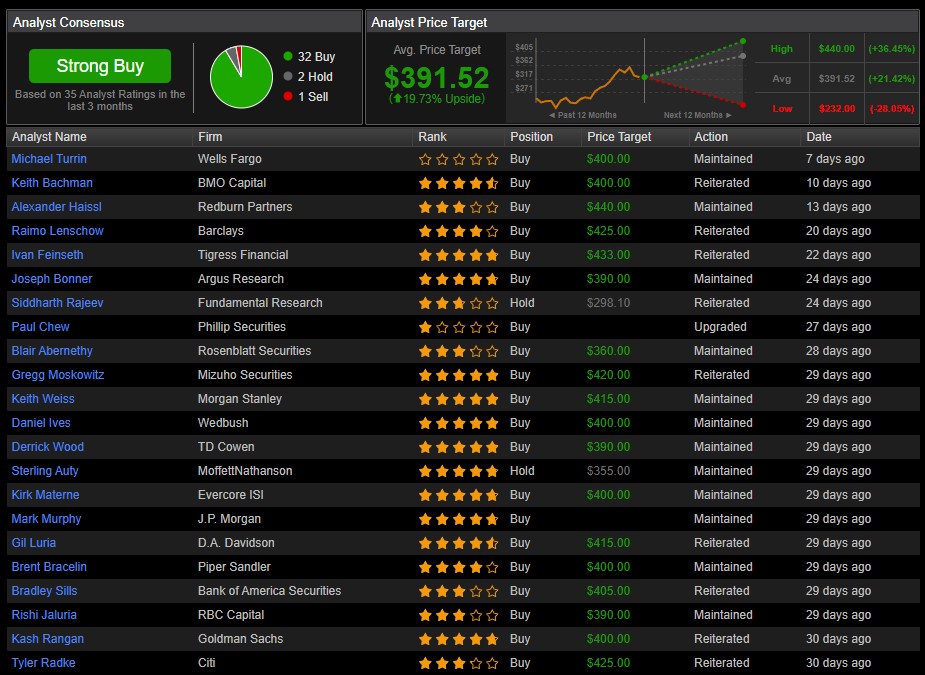Open Ivan Feinseth analyst link

pos(47,255)
